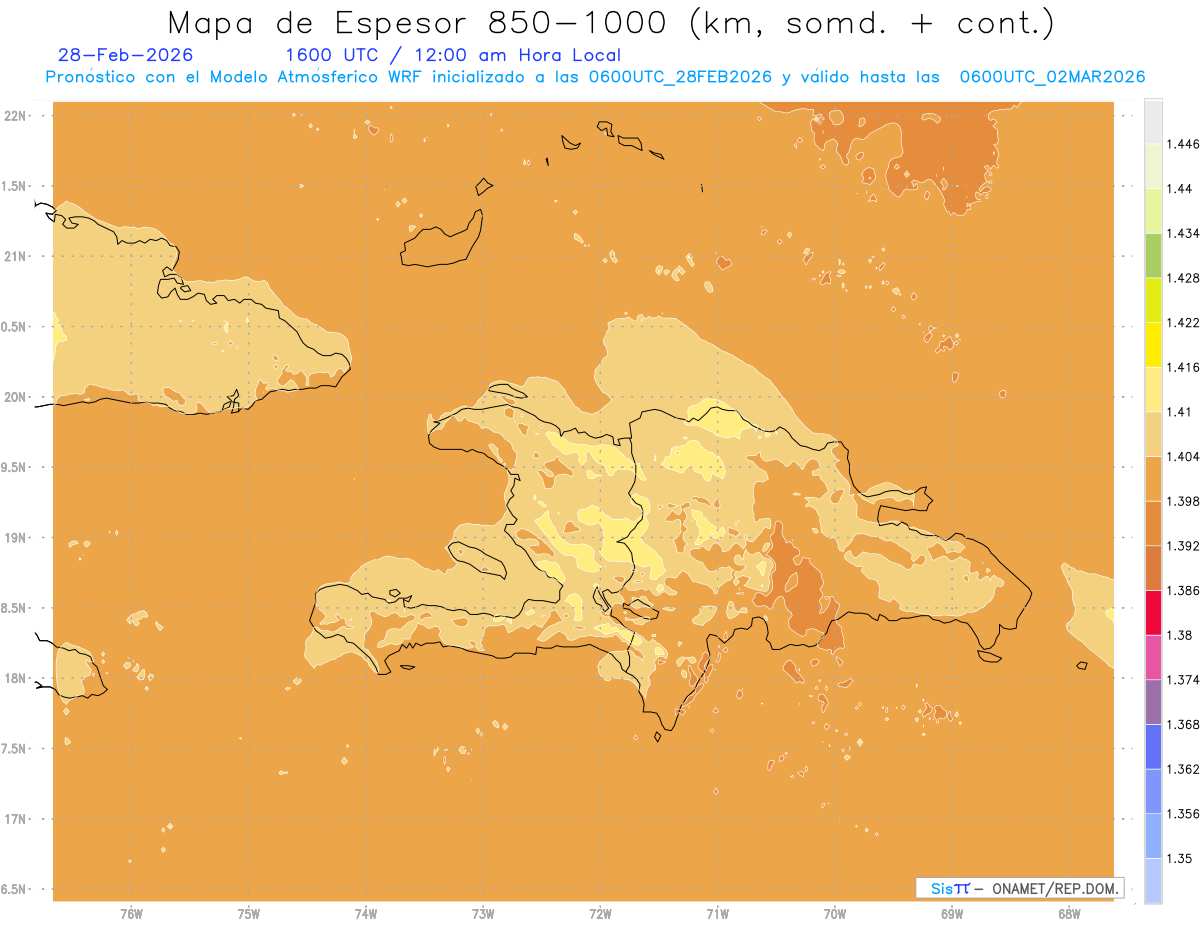The width and height of the screenshot is (1200, 927).
Task: Click the legend value '1.434'
Action: point(1183,233)
